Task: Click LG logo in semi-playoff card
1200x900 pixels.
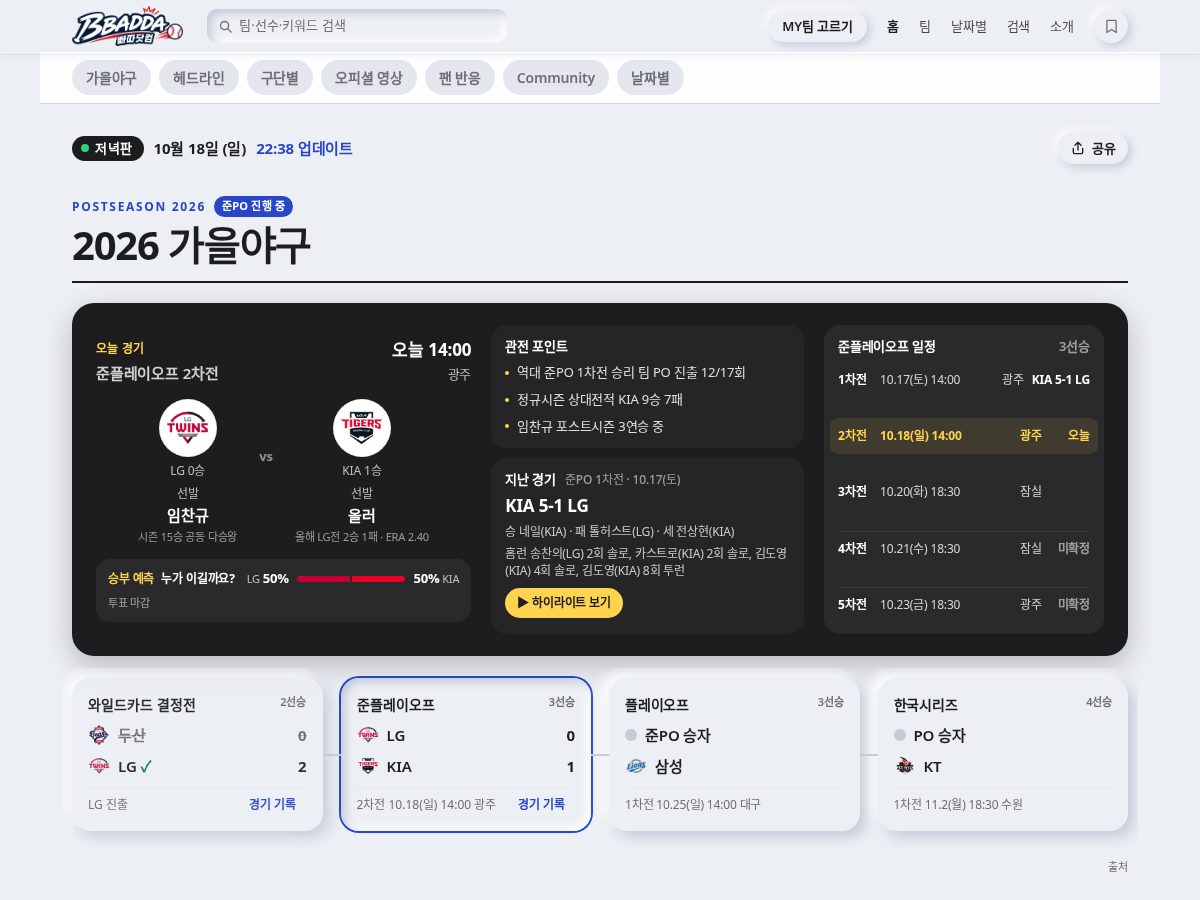Action: pyautogui.click(x=368, y=735)
